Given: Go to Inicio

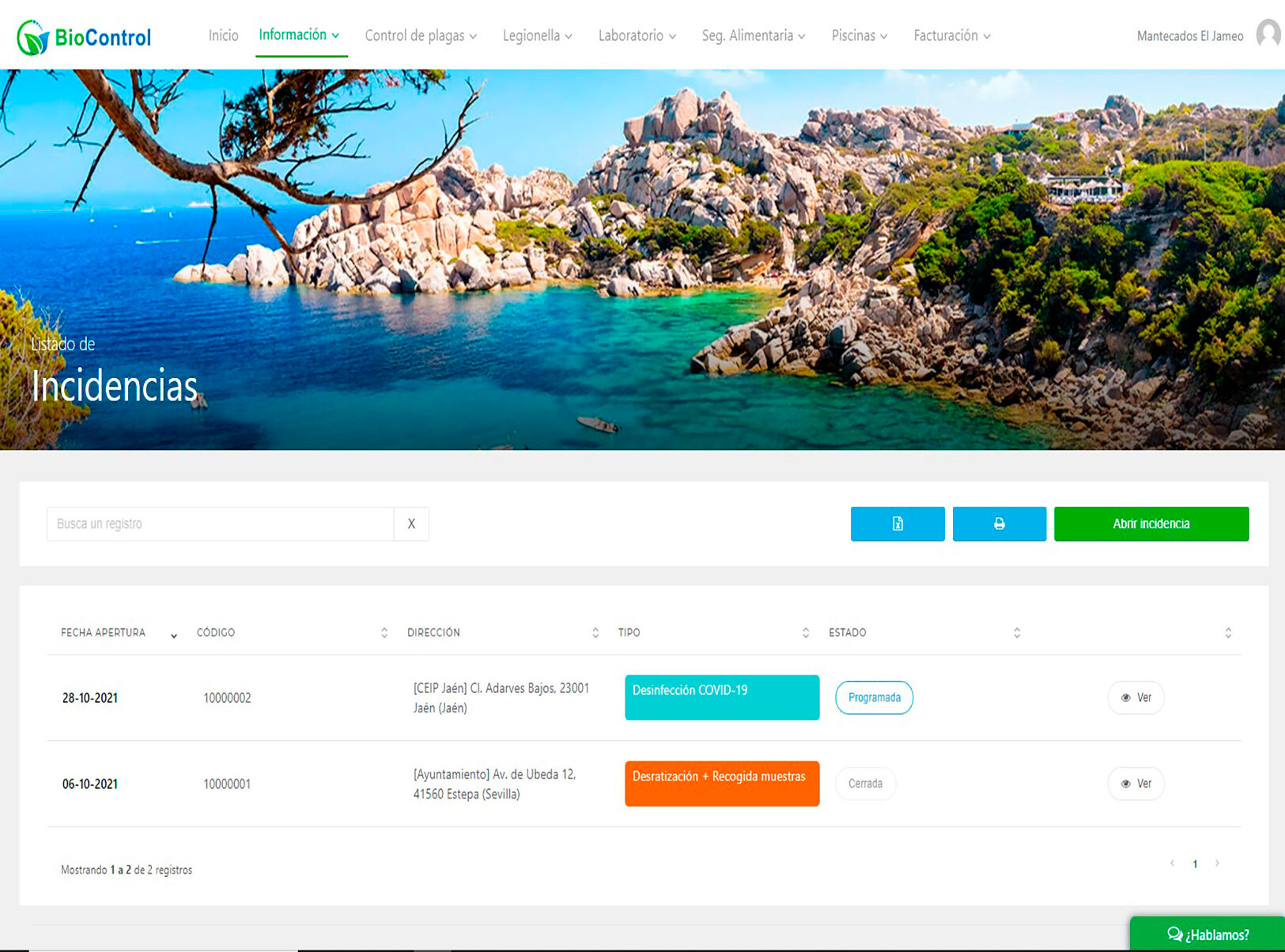Looking at the screenshot, I should pyautogui.click(x=223, y=36).
